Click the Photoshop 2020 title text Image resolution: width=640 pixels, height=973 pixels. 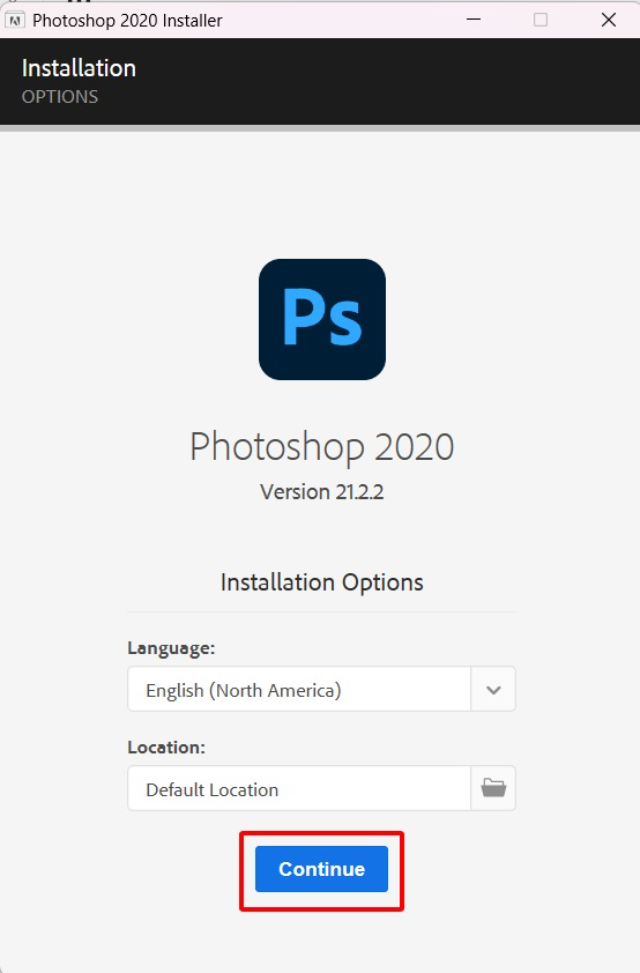pyautogui.click(x=321, y=446)
